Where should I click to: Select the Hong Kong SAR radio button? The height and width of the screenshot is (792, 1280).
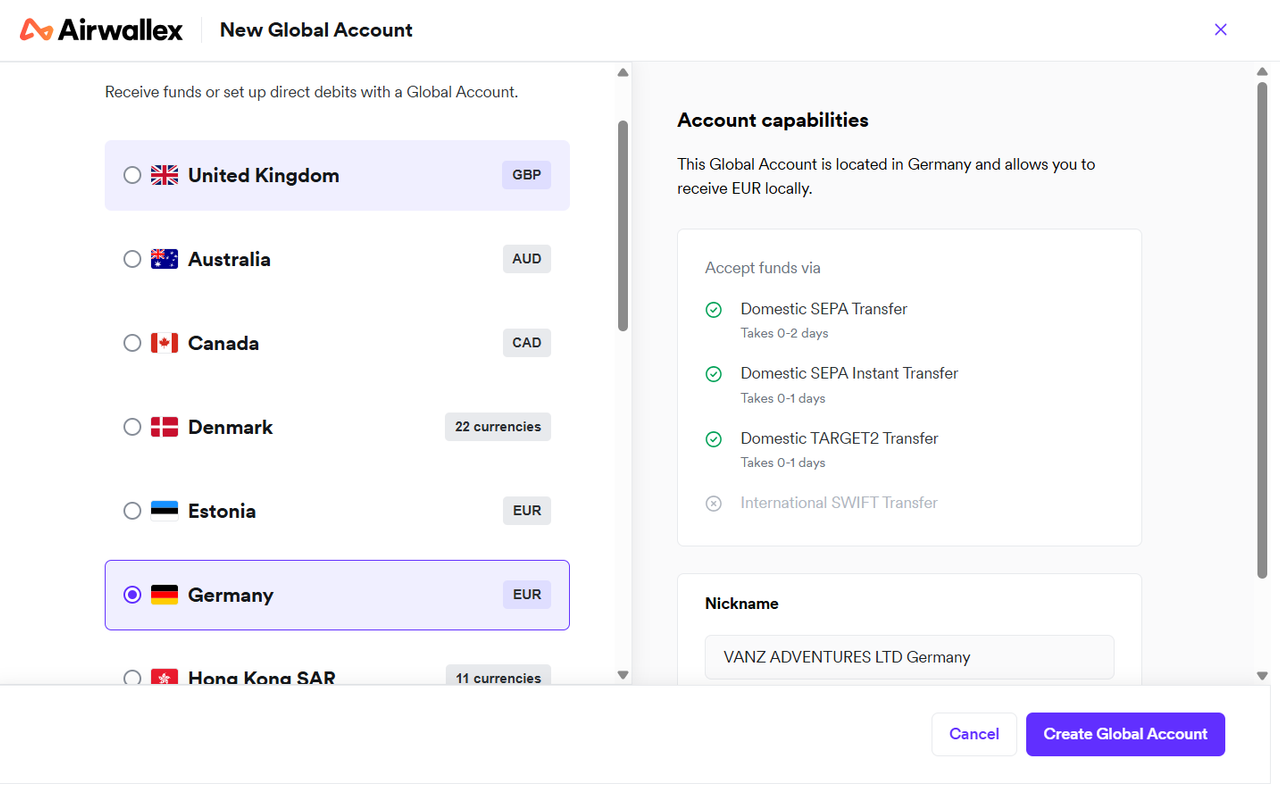(132, 678)
